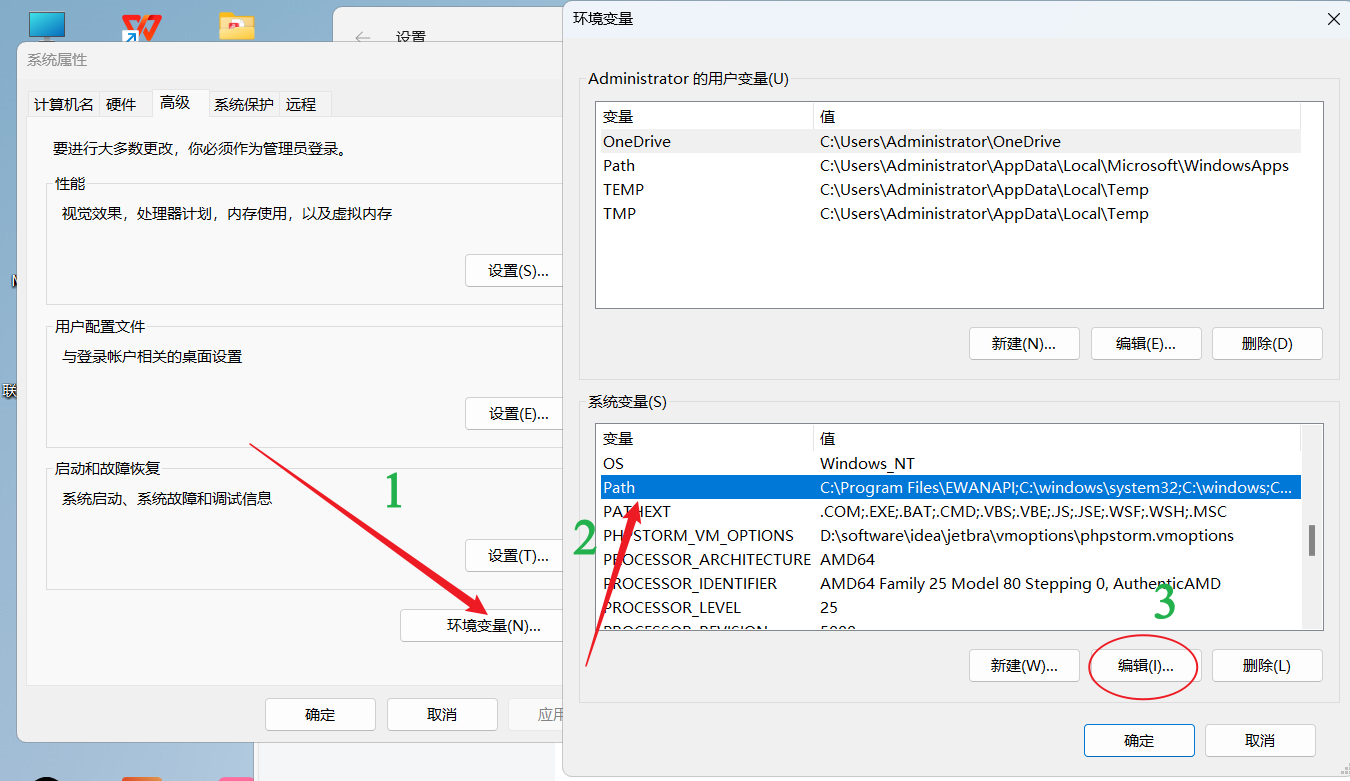Click 设置(T) under 启动和故障恢复
This screenshot has height=781, width=1350.
pyautogui.click(x=516, y=556)
